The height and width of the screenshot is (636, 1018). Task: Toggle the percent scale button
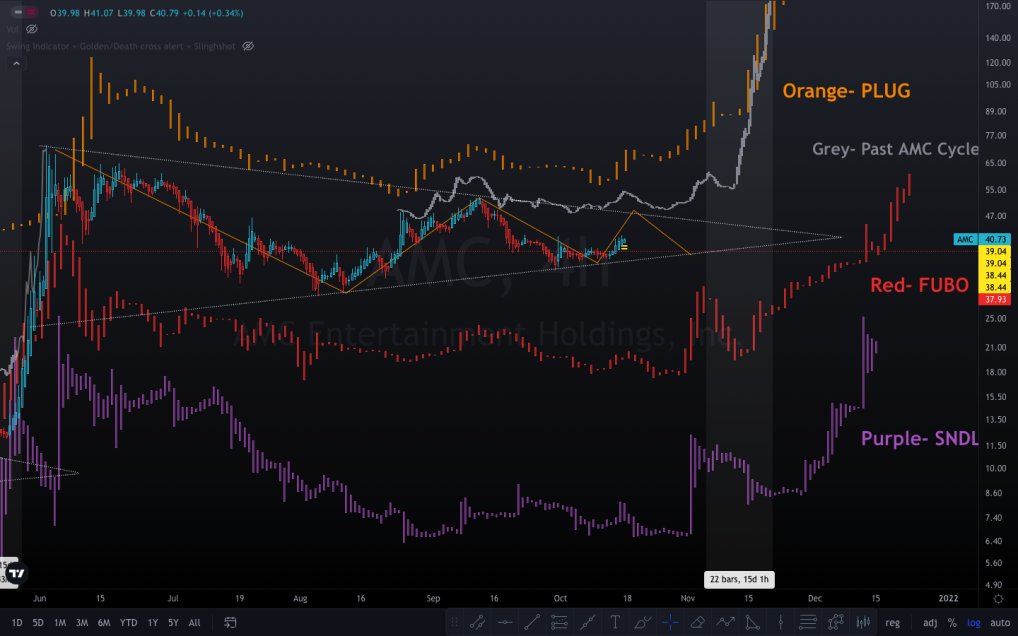(952, 622)
